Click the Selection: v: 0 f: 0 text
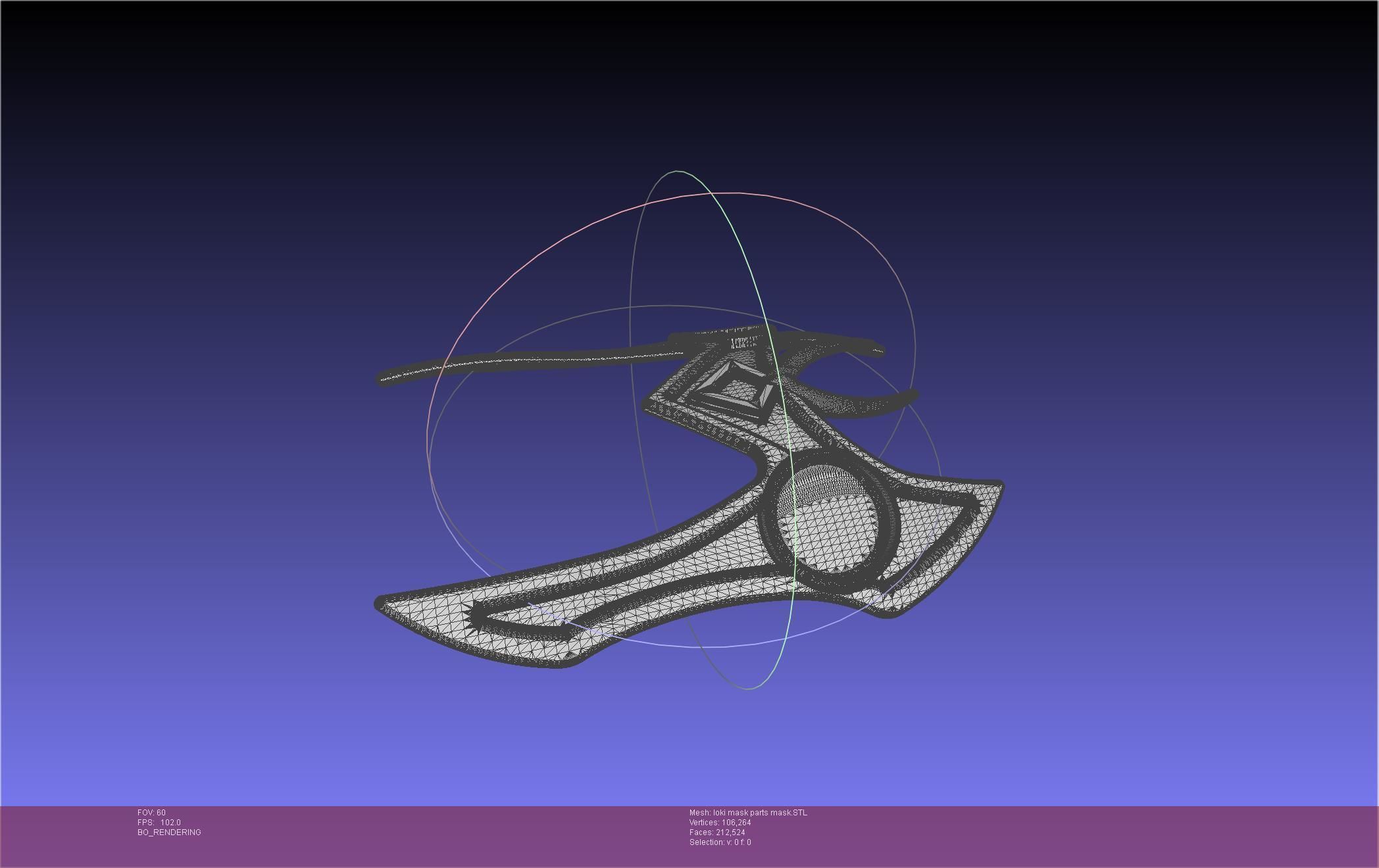This screenshot has height=868, width=1379. [x=720, y=842]
